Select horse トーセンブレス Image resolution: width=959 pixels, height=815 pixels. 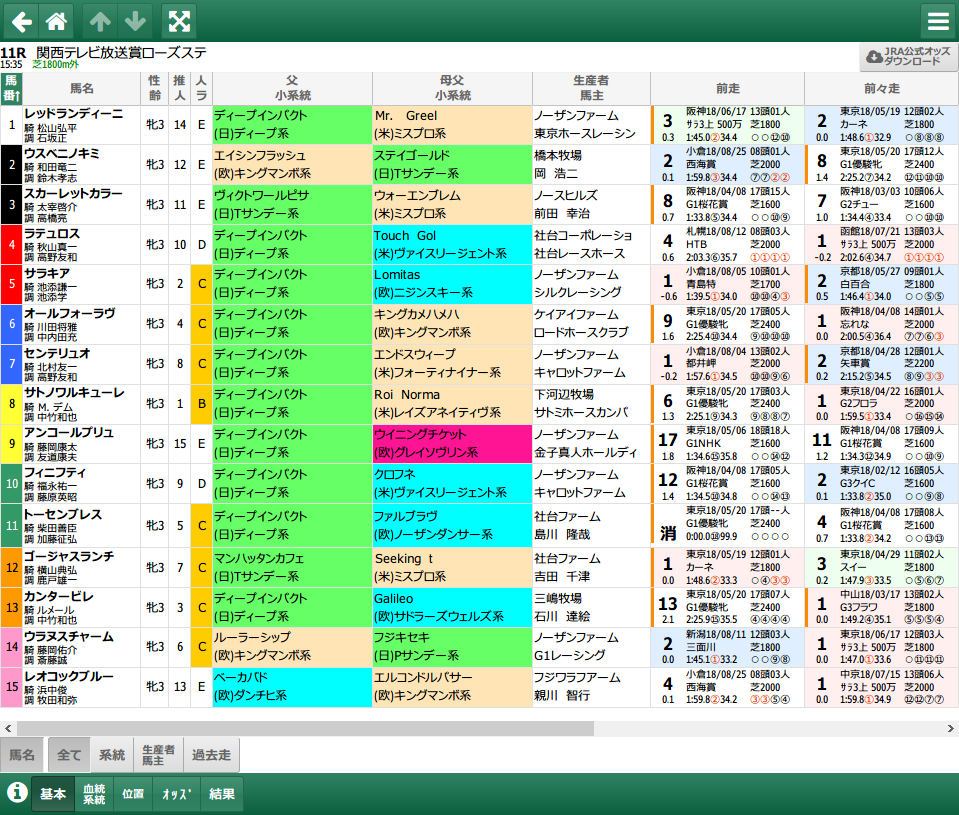pos(63,514)
